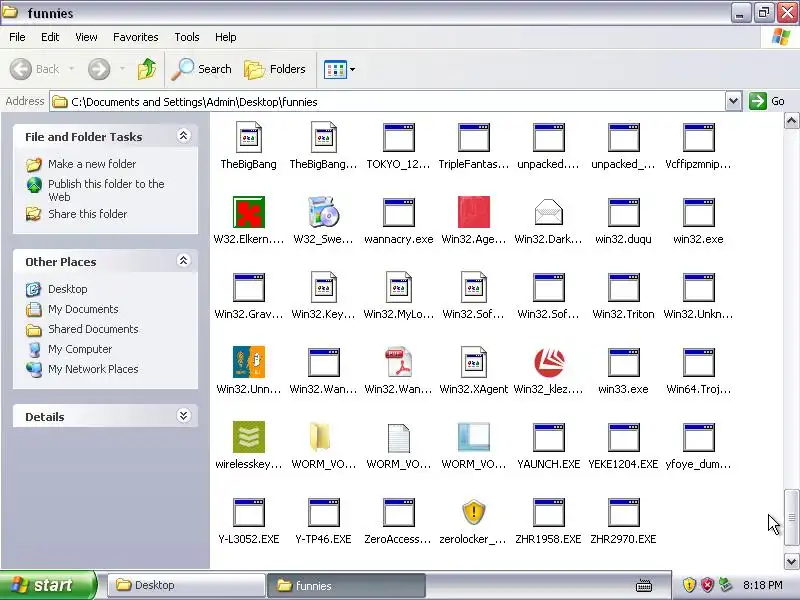Screen dimensions: 800x600
Task: Select the Y-L3052.EXE file icon
Action: click(x=248, y=512)
